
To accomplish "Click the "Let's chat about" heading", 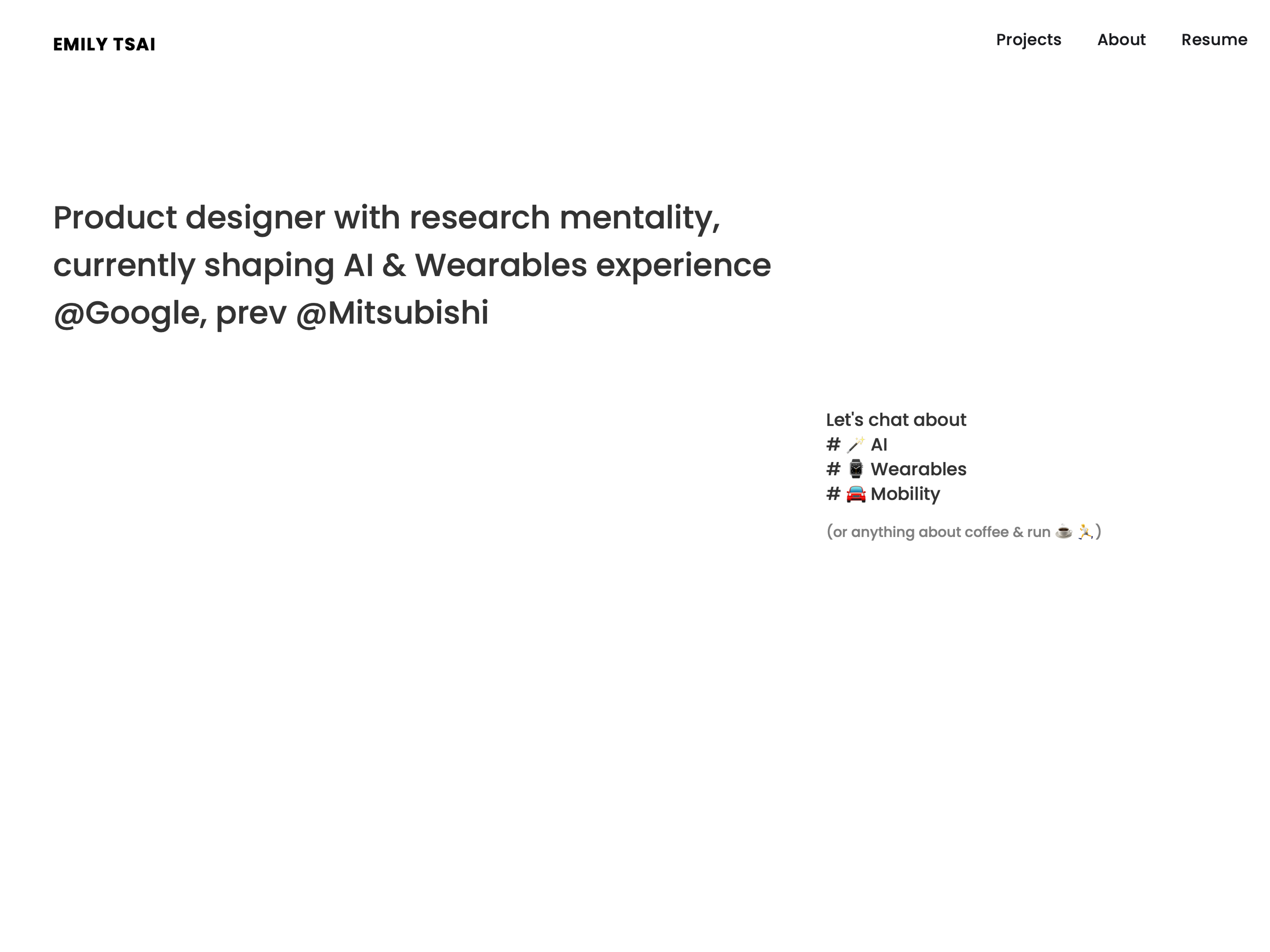I will pos(896,419).
